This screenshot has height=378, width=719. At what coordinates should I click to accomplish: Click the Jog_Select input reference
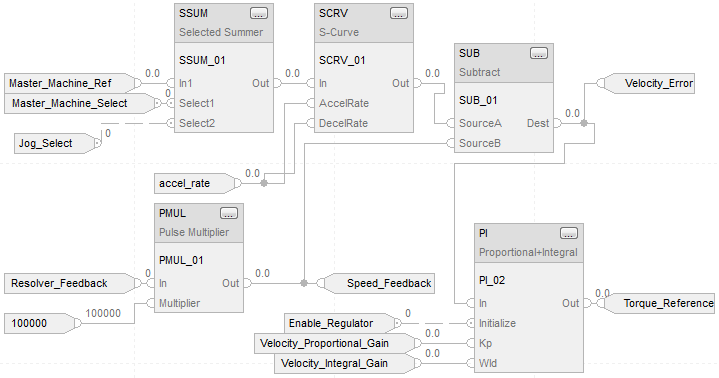click(x=55, y=143)
